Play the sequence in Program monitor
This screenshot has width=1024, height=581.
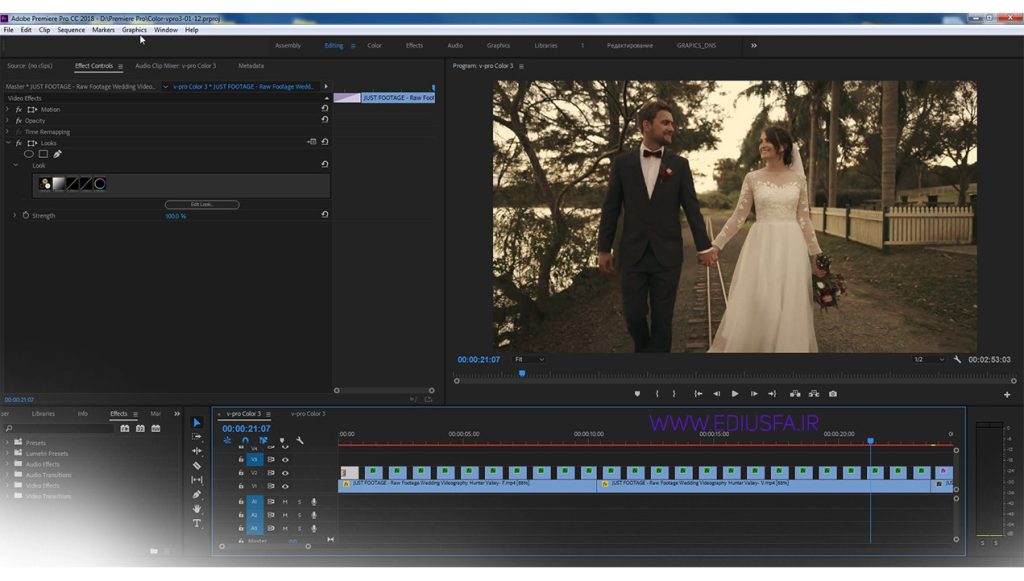(x=735, y=394)
